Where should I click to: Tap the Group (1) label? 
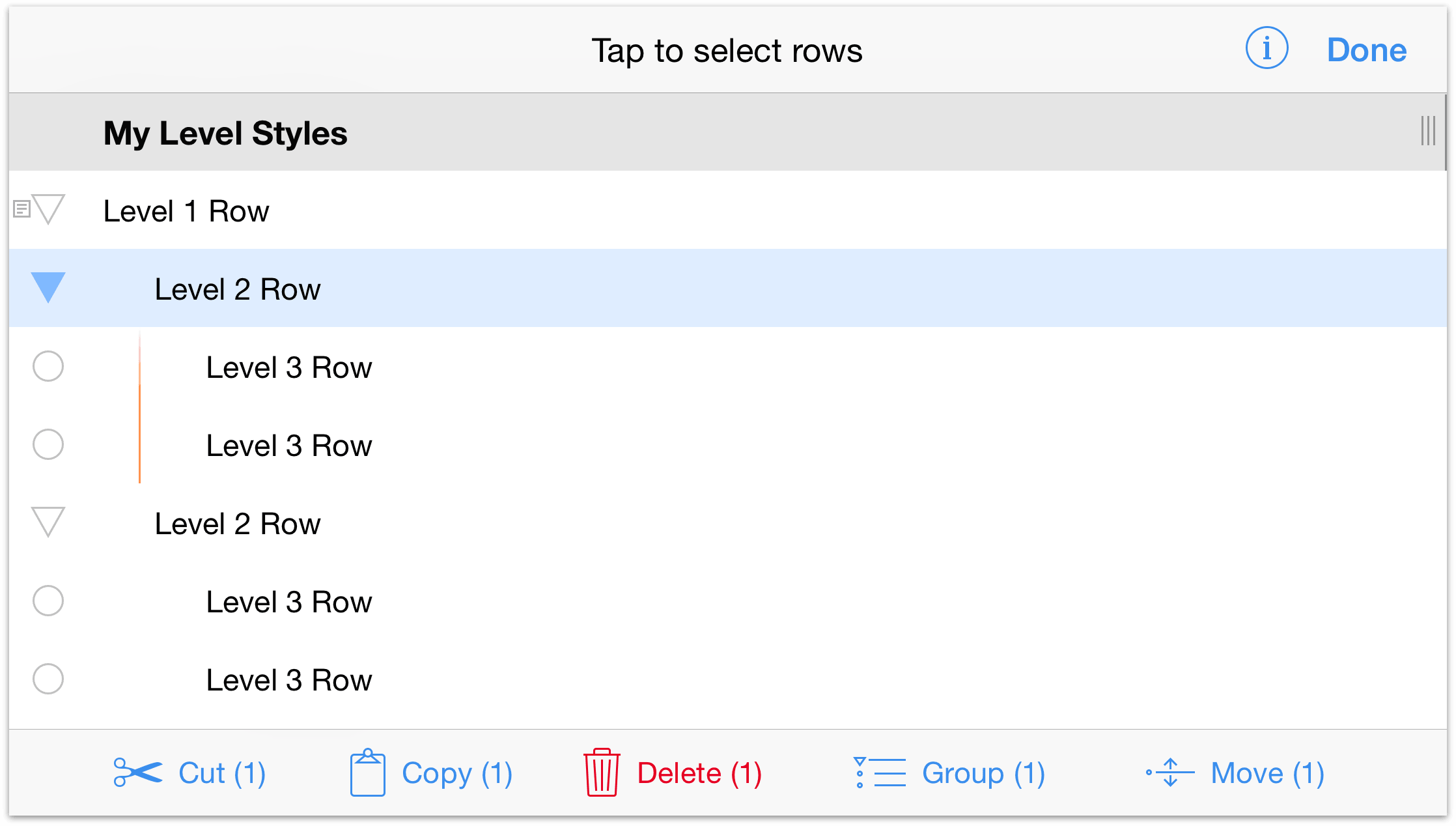point(984,774)
